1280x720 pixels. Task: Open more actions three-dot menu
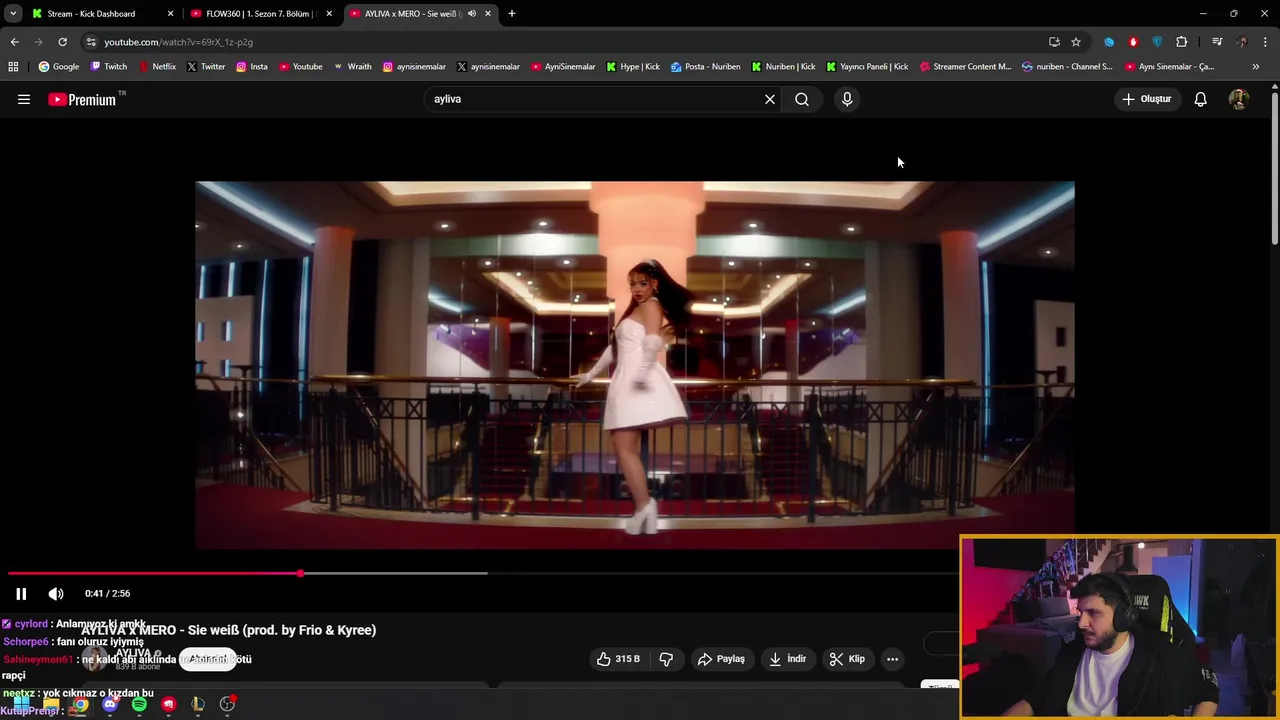tap(892, 659)
